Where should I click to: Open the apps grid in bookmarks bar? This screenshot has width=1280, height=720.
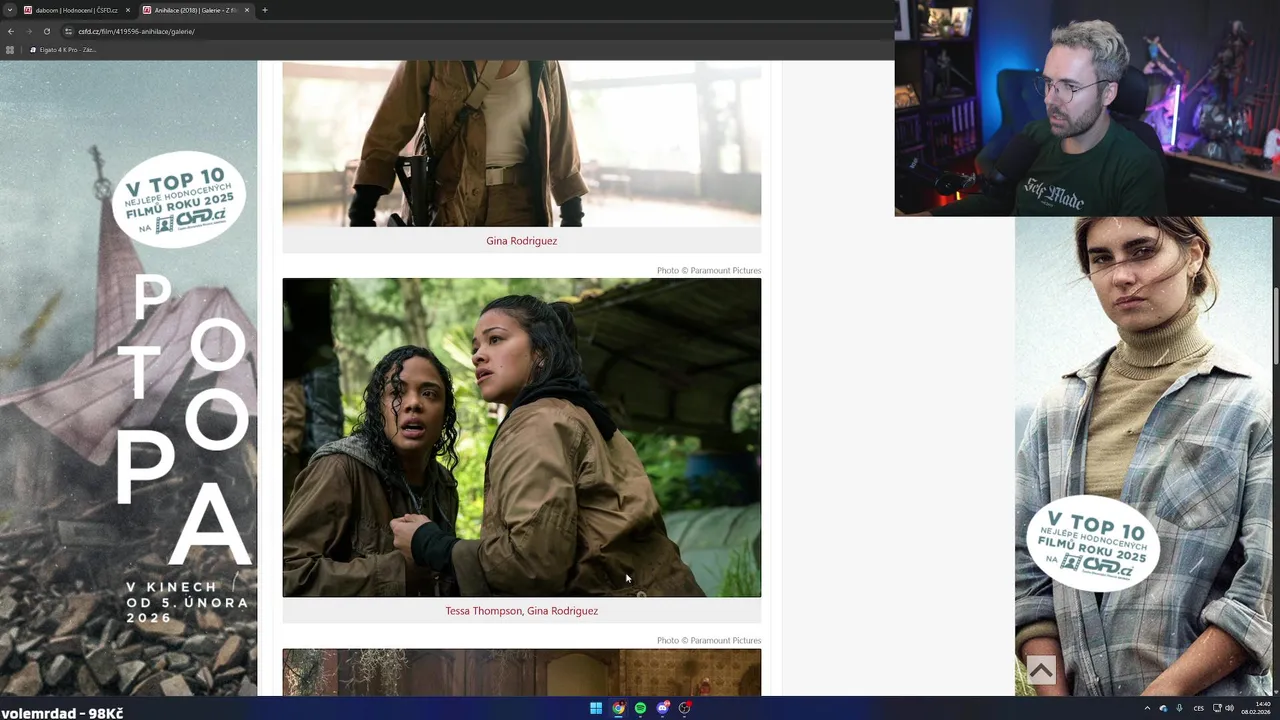(x=10, y=49)
